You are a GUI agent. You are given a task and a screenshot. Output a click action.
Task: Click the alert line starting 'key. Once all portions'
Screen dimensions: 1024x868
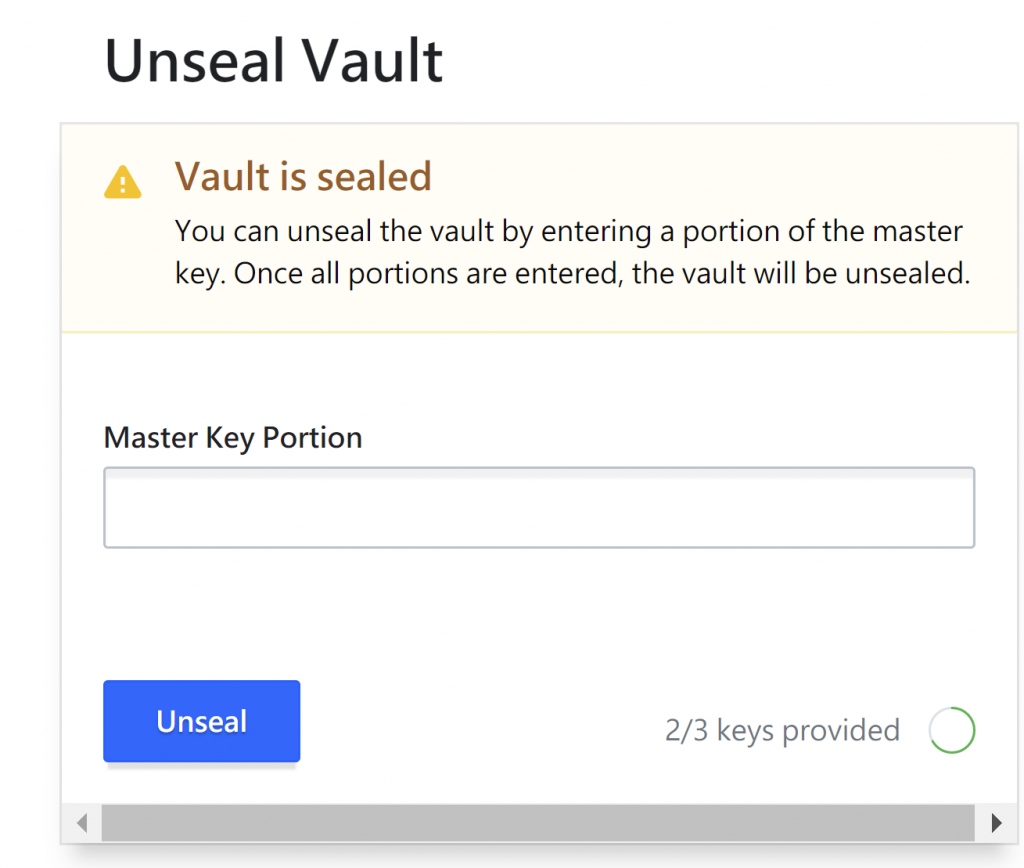click(x=572, y=274)
